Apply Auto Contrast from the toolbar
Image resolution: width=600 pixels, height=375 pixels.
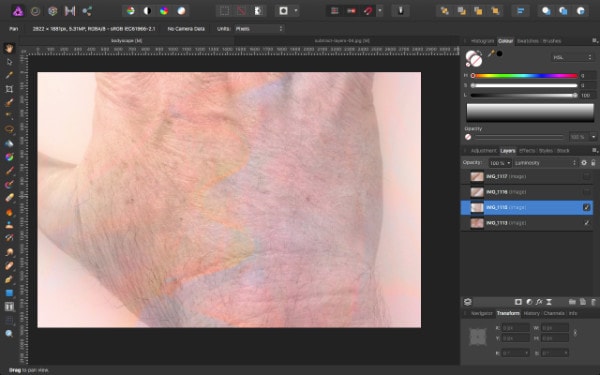[147, 11]
